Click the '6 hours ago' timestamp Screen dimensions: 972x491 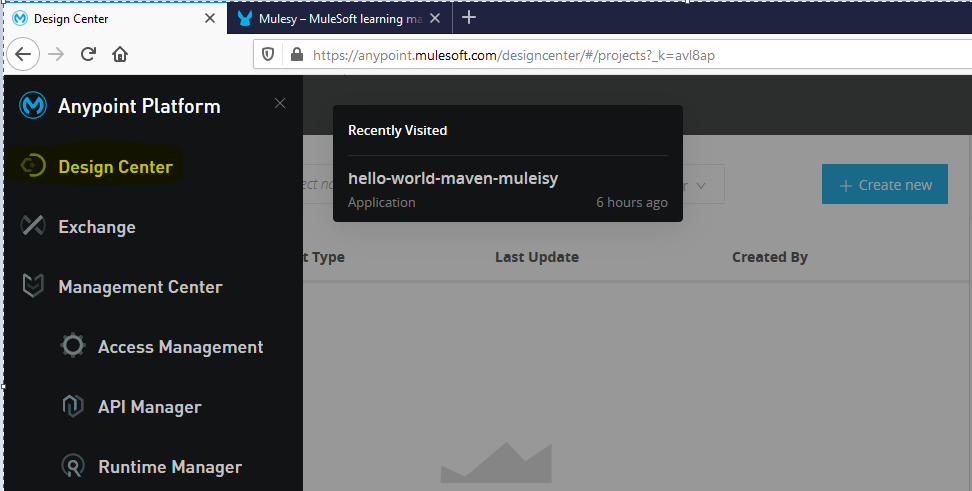(632, 203)
